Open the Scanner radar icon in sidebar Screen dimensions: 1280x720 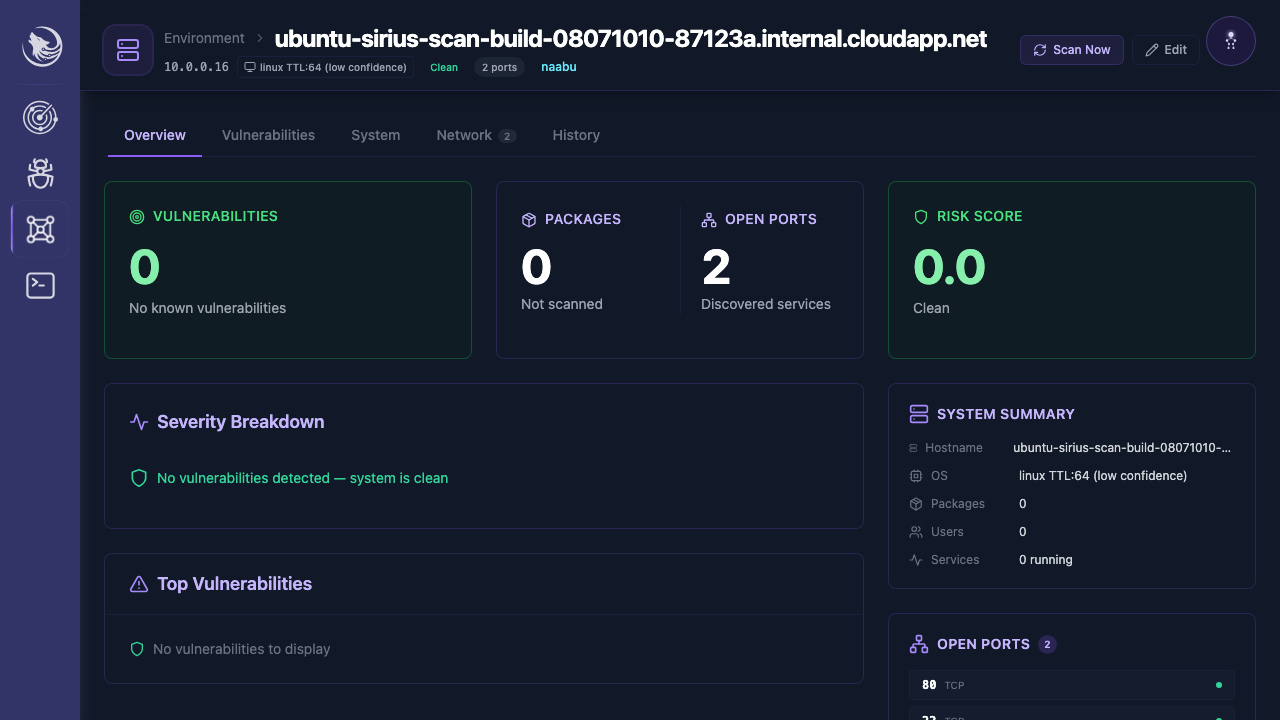(x=40, y=118)
